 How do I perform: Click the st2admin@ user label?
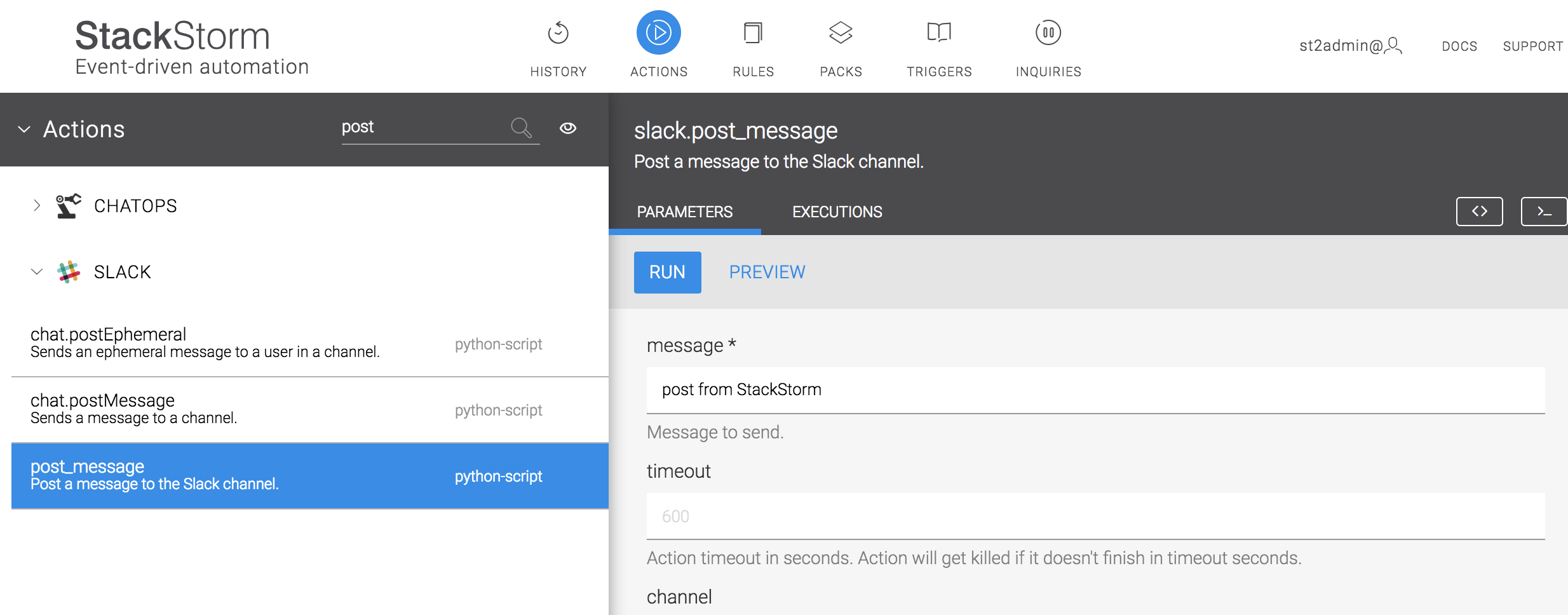pos(1341,46)
